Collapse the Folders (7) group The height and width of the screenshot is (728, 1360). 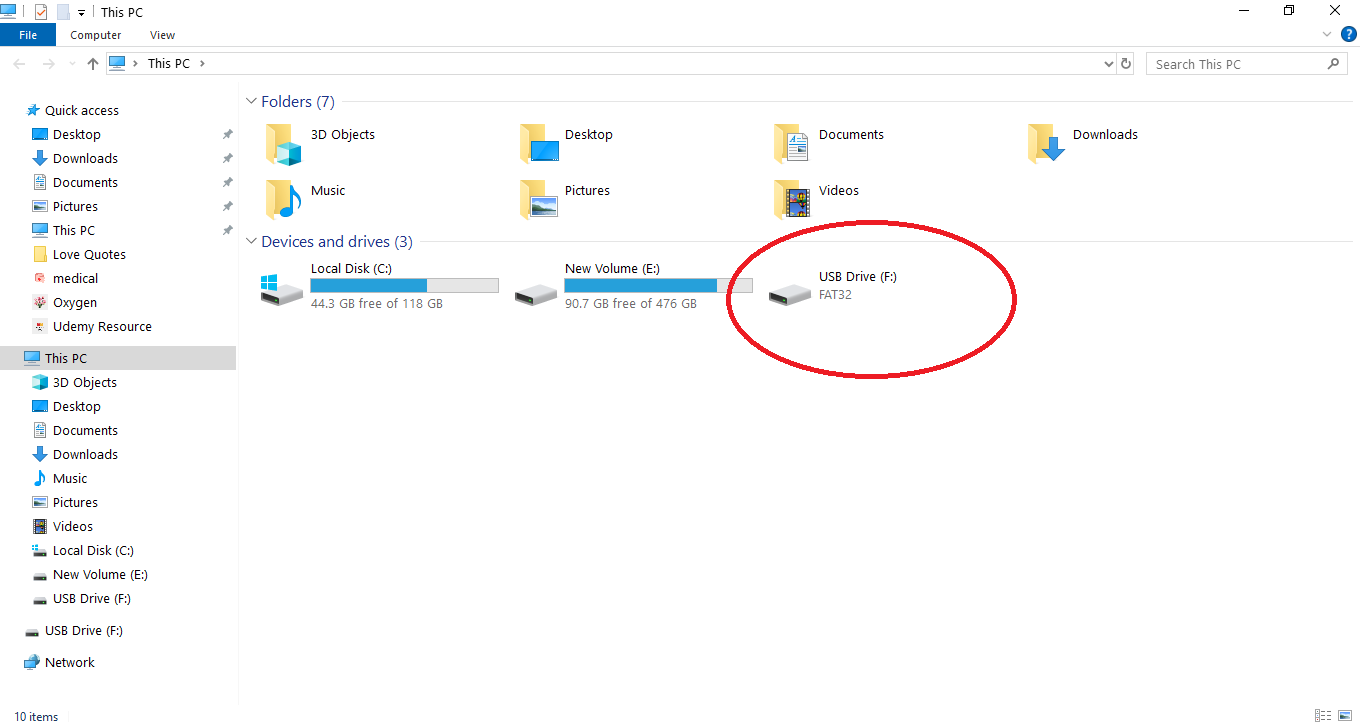[x=250, y=102]
